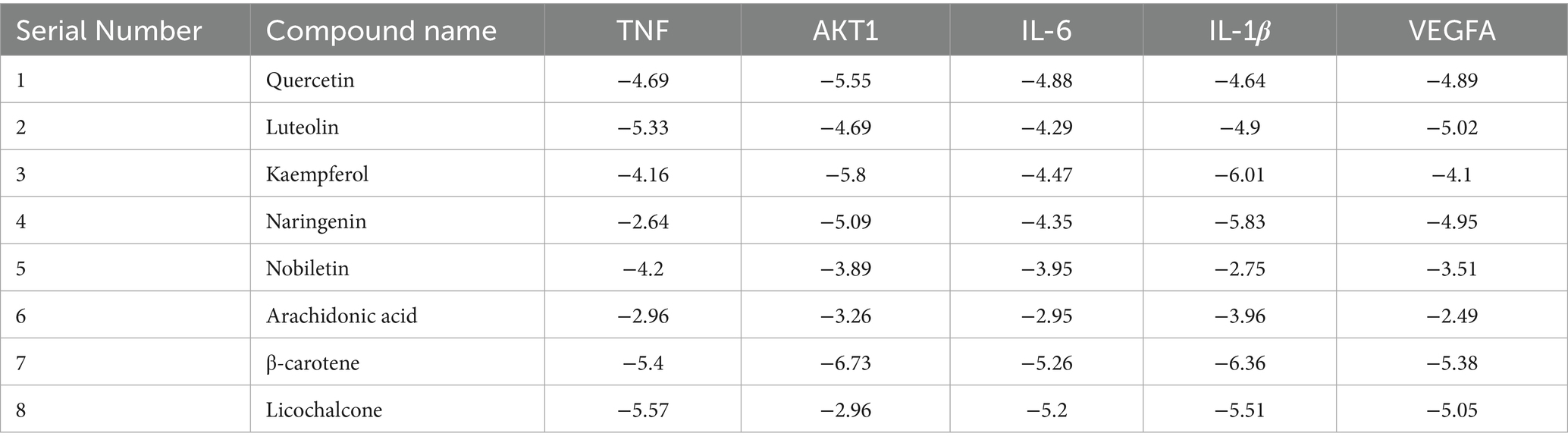Click the Serial Number column header

pyautogui.click(x=109, y=31)
